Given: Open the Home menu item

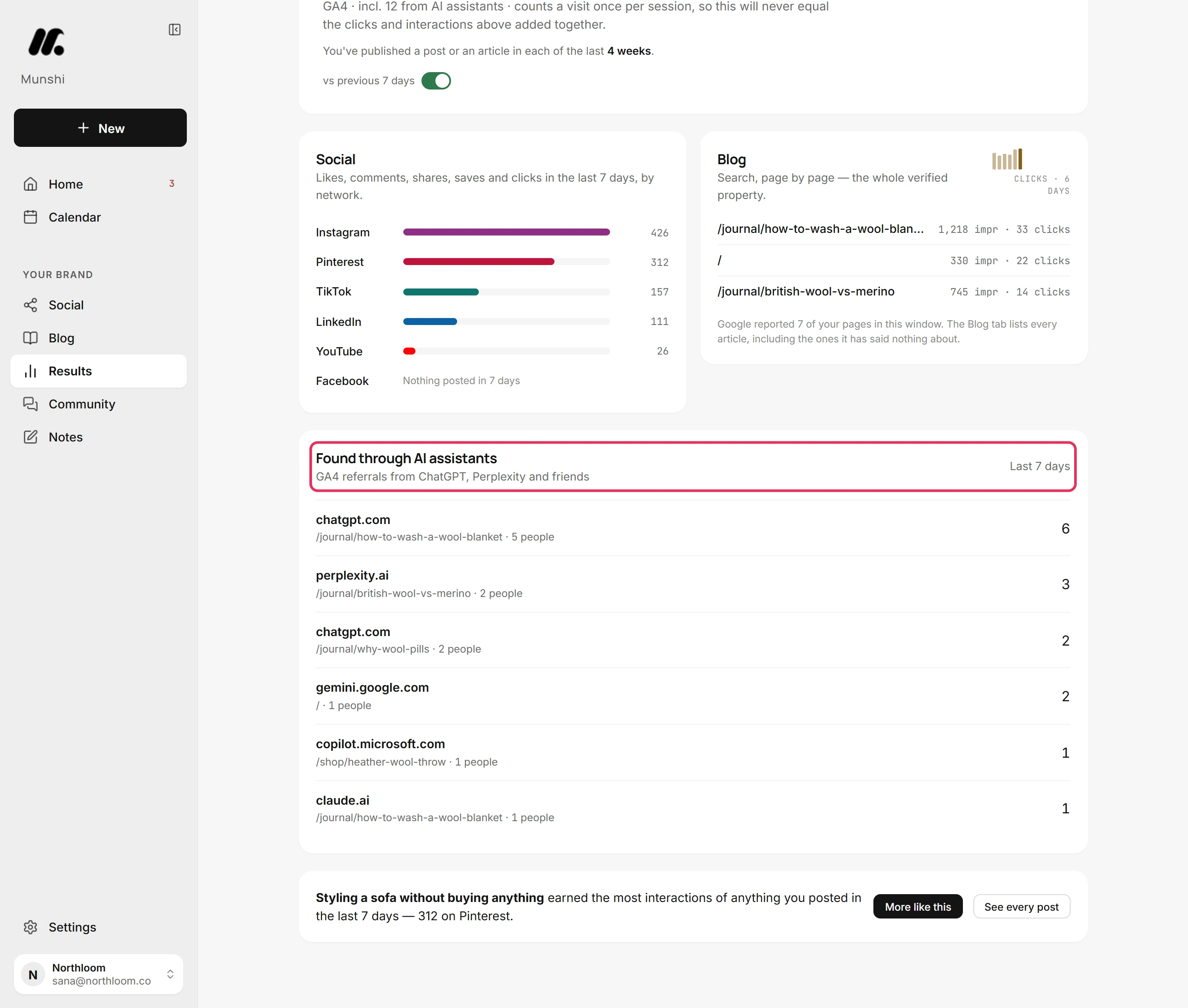Looking at the screenshot, I should tap(98, 184).
